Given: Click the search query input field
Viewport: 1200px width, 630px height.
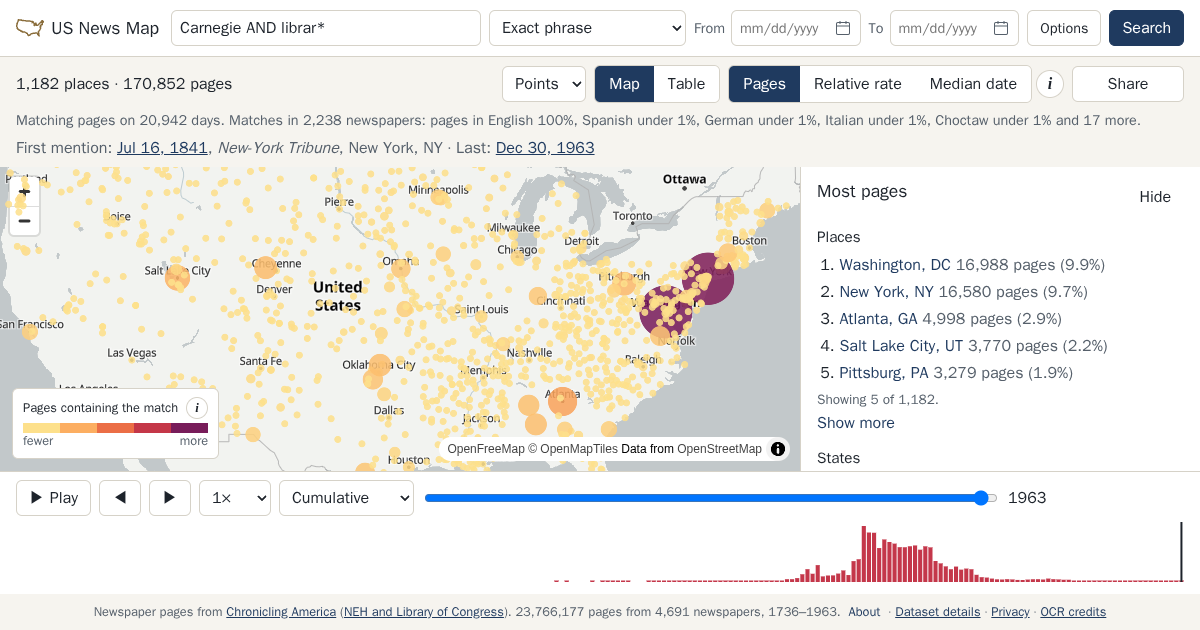Looking at the screenshot, I should [x=326, y=28].
